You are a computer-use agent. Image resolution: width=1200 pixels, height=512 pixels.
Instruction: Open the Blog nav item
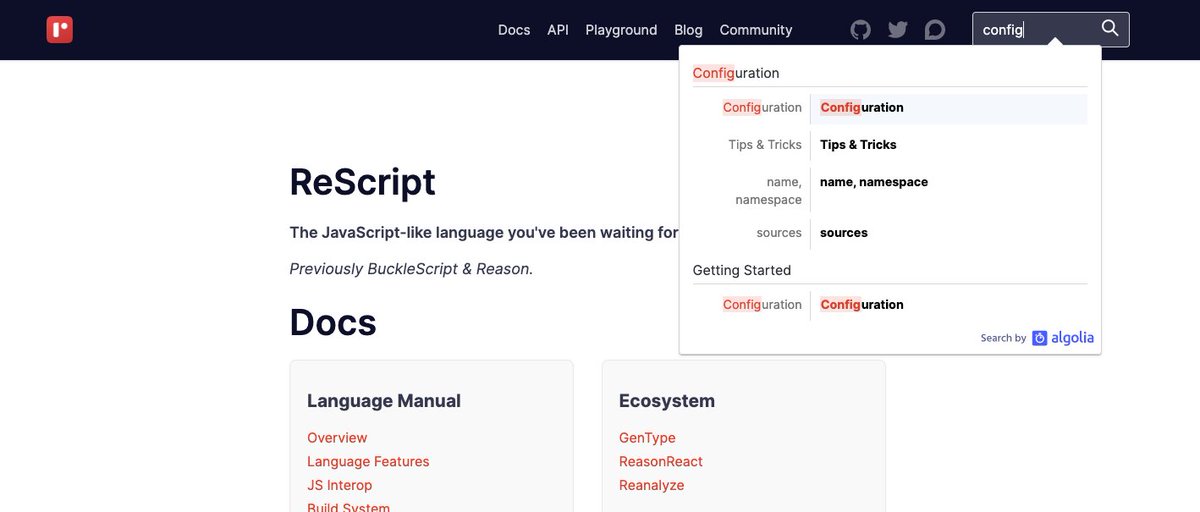(688, 30)
